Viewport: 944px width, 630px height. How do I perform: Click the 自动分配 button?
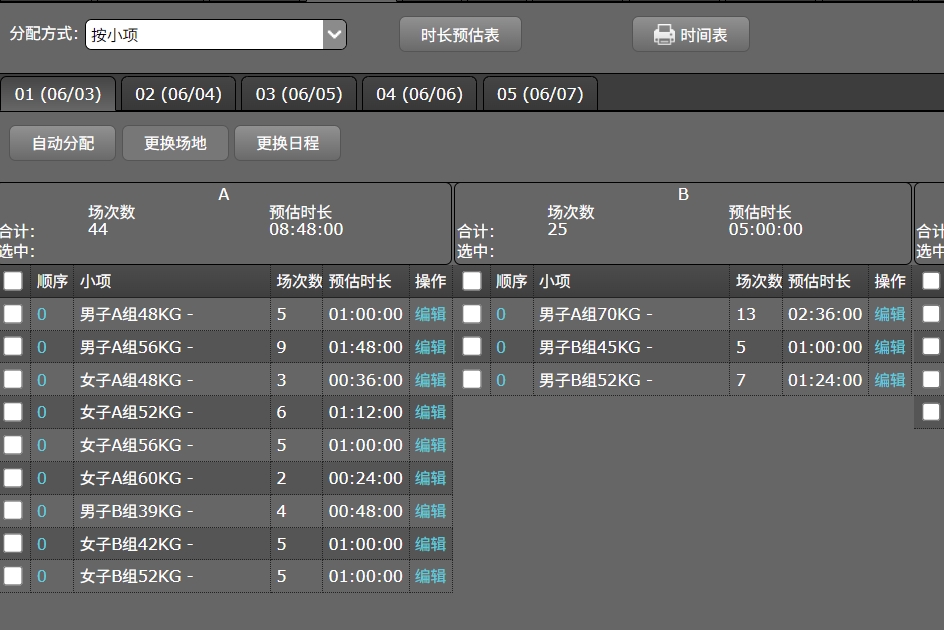point(61,142)
